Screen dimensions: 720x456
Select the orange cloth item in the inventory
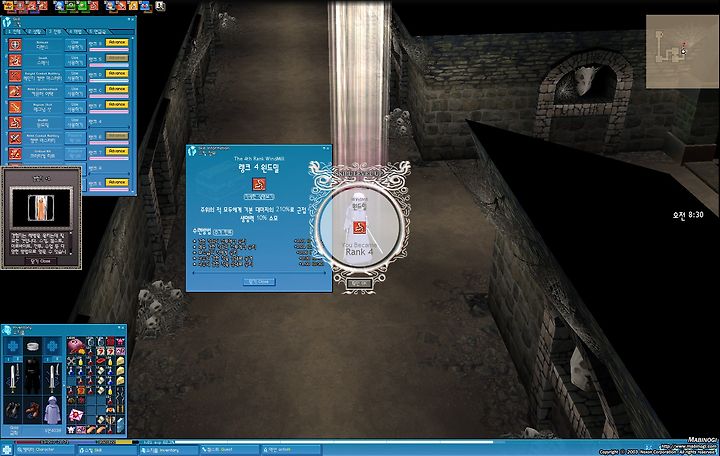(x=81, y=391)
